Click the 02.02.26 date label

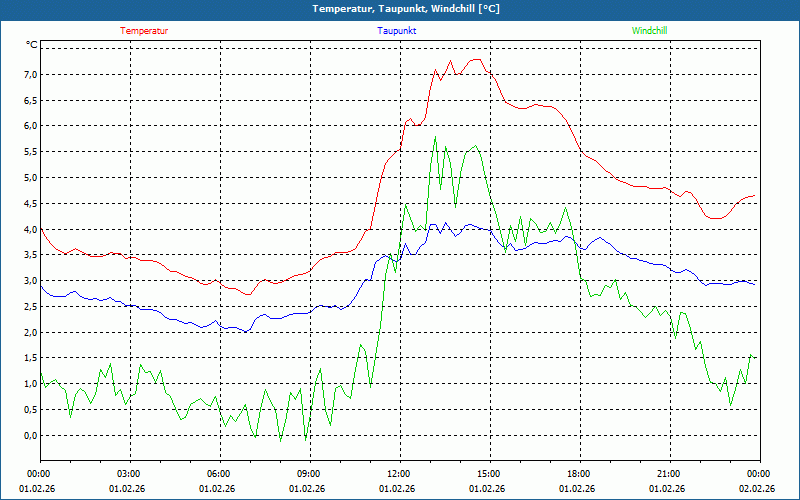[x=758, y=489]
